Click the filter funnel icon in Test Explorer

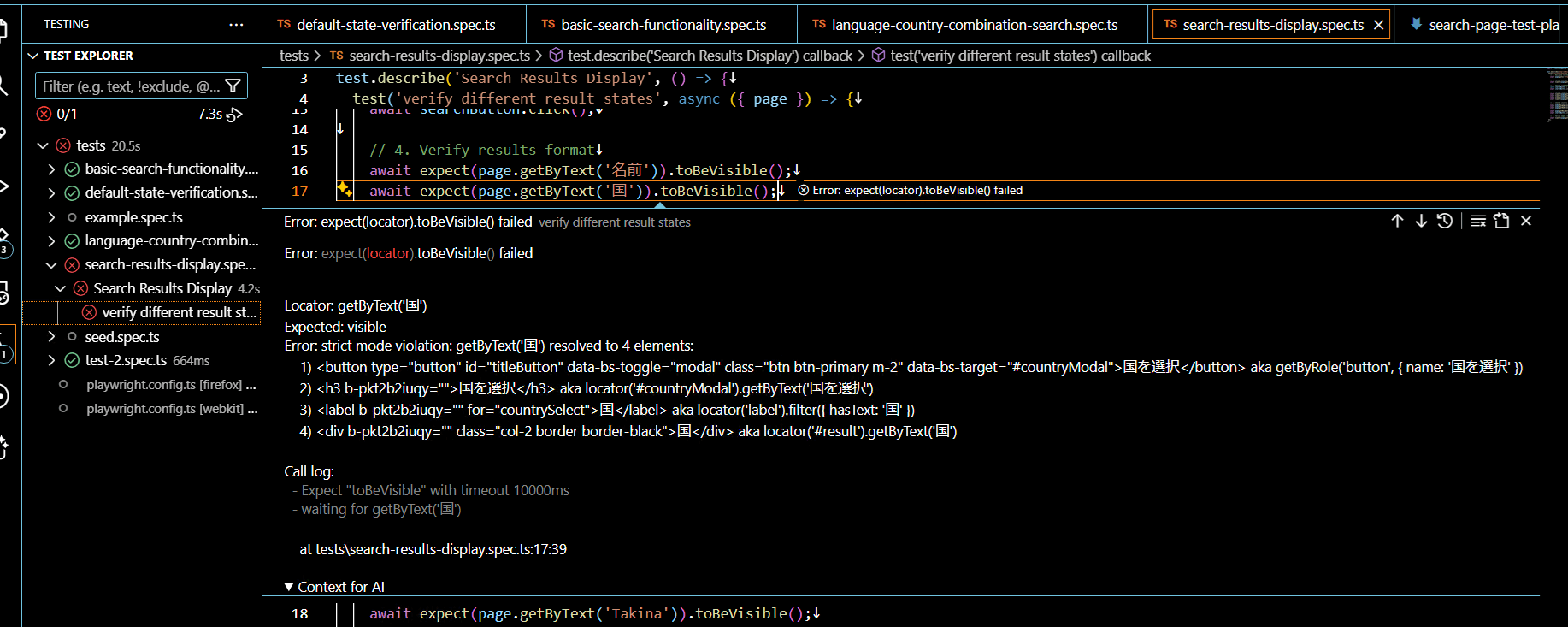click(x=233, y=86)
